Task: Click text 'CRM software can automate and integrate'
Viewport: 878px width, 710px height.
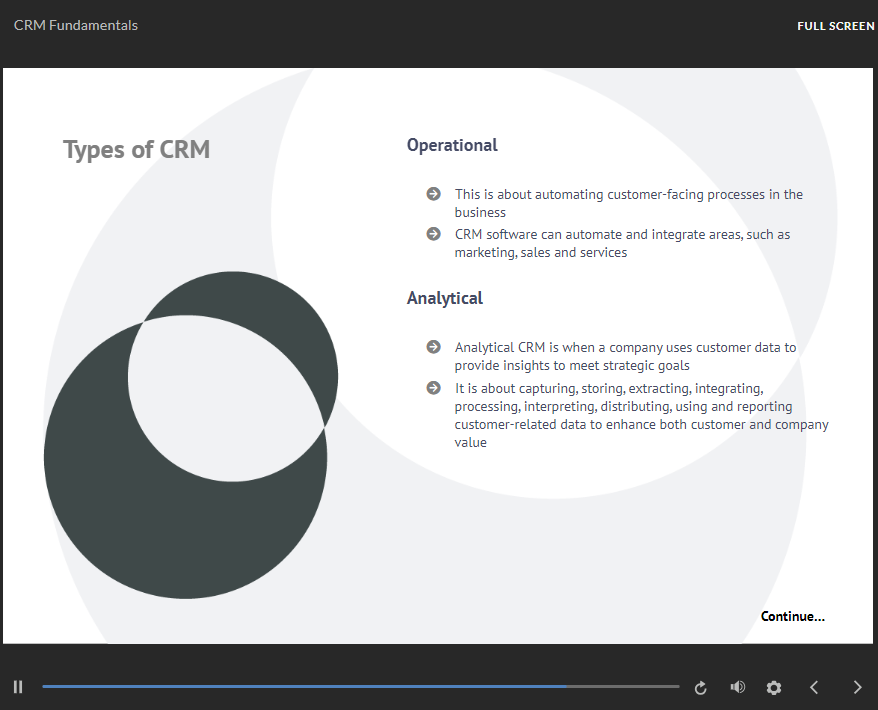Action: coord(622,243)
